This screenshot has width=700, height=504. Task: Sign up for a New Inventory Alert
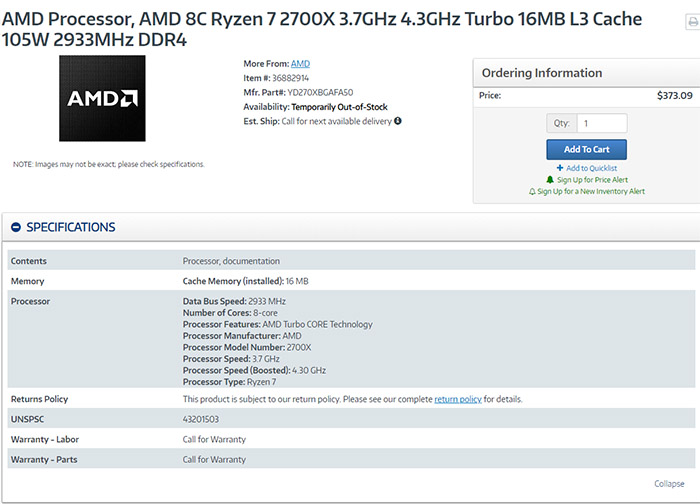(x=591, y=191)
